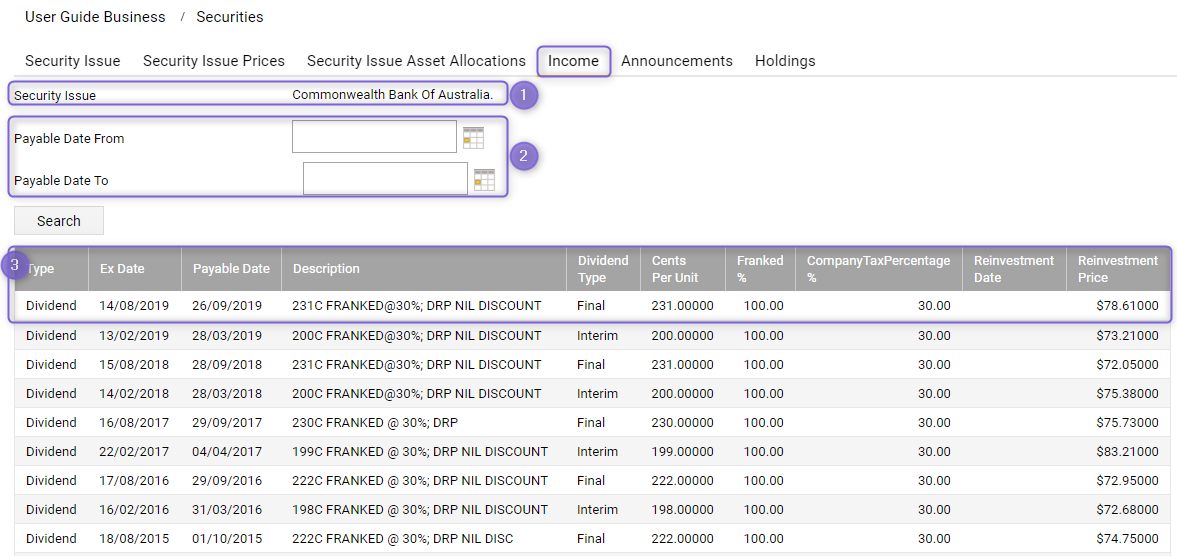1177x556 pixels.
Task: Switch to the Security Issue tab
Action: click(73, 61)
